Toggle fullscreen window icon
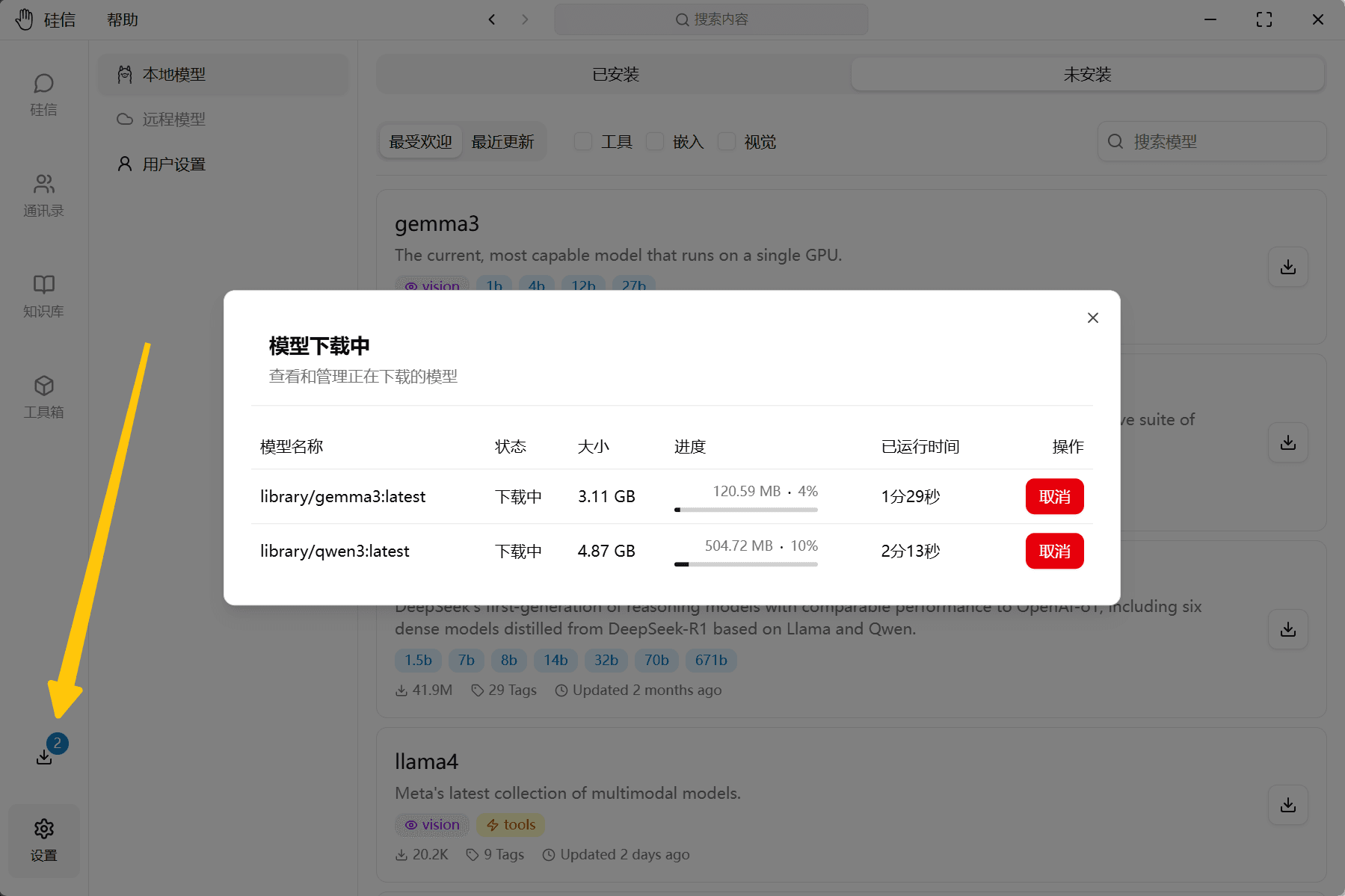The height and width of the screenshot is (896, 1345). (1264, 19)
